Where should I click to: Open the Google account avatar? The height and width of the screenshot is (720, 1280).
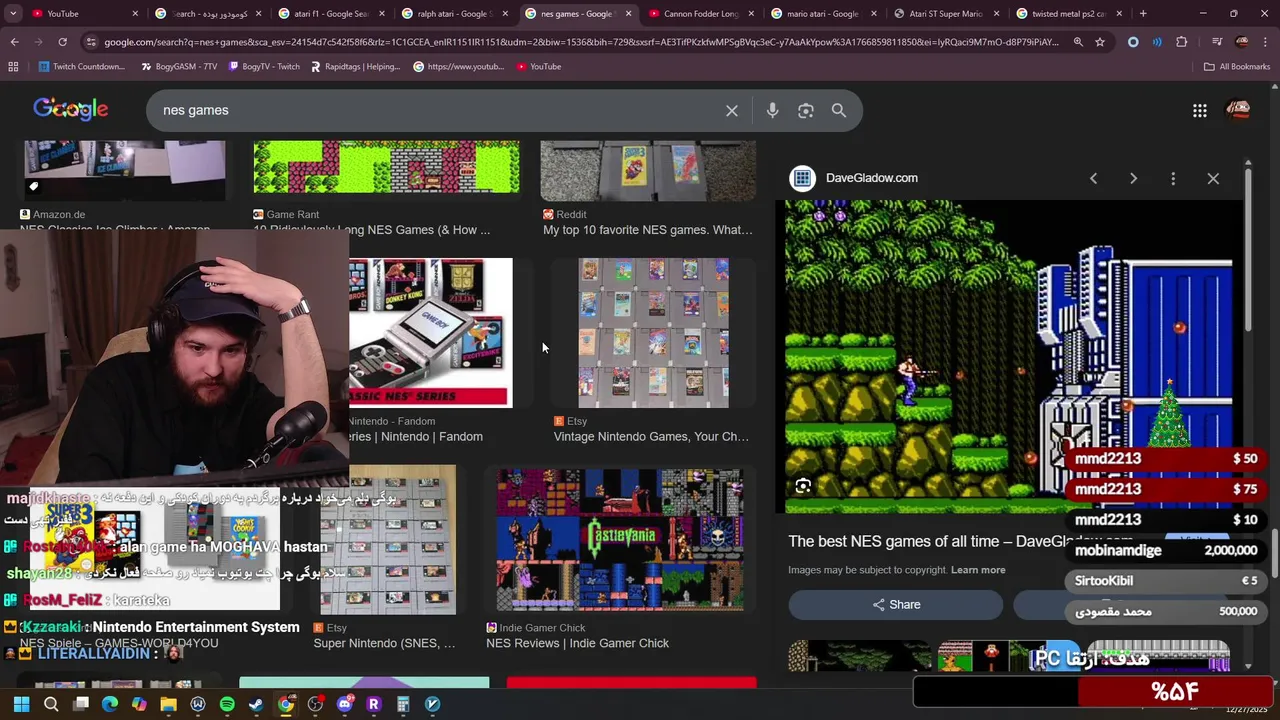point(1238,110)
